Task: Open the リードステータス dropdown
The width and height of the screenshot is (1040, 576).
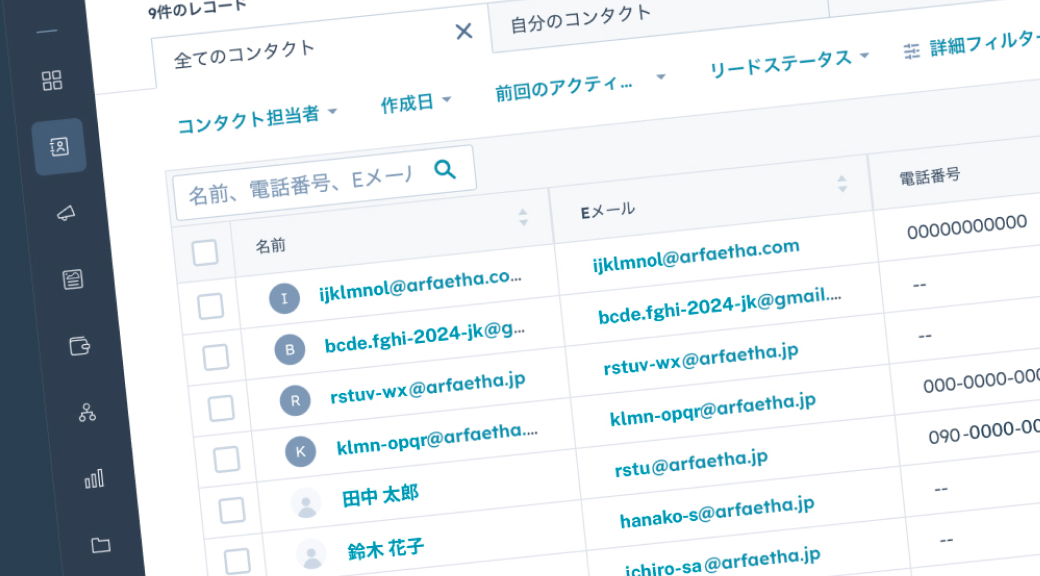Action: click(x=783, y=60)
